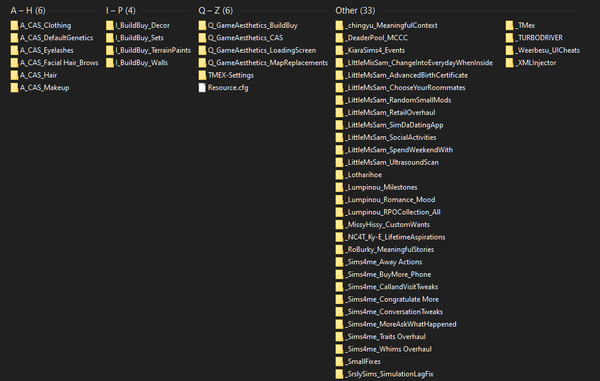Select _LittleMsSam_AdvancedBirthCertificate folder name

pyautogui.click(x=406, y=75)
